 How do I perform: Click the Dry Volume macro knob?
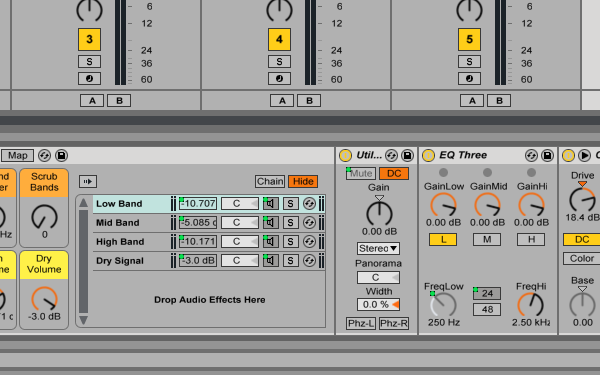pyautogui.click(x=44, y=299)
